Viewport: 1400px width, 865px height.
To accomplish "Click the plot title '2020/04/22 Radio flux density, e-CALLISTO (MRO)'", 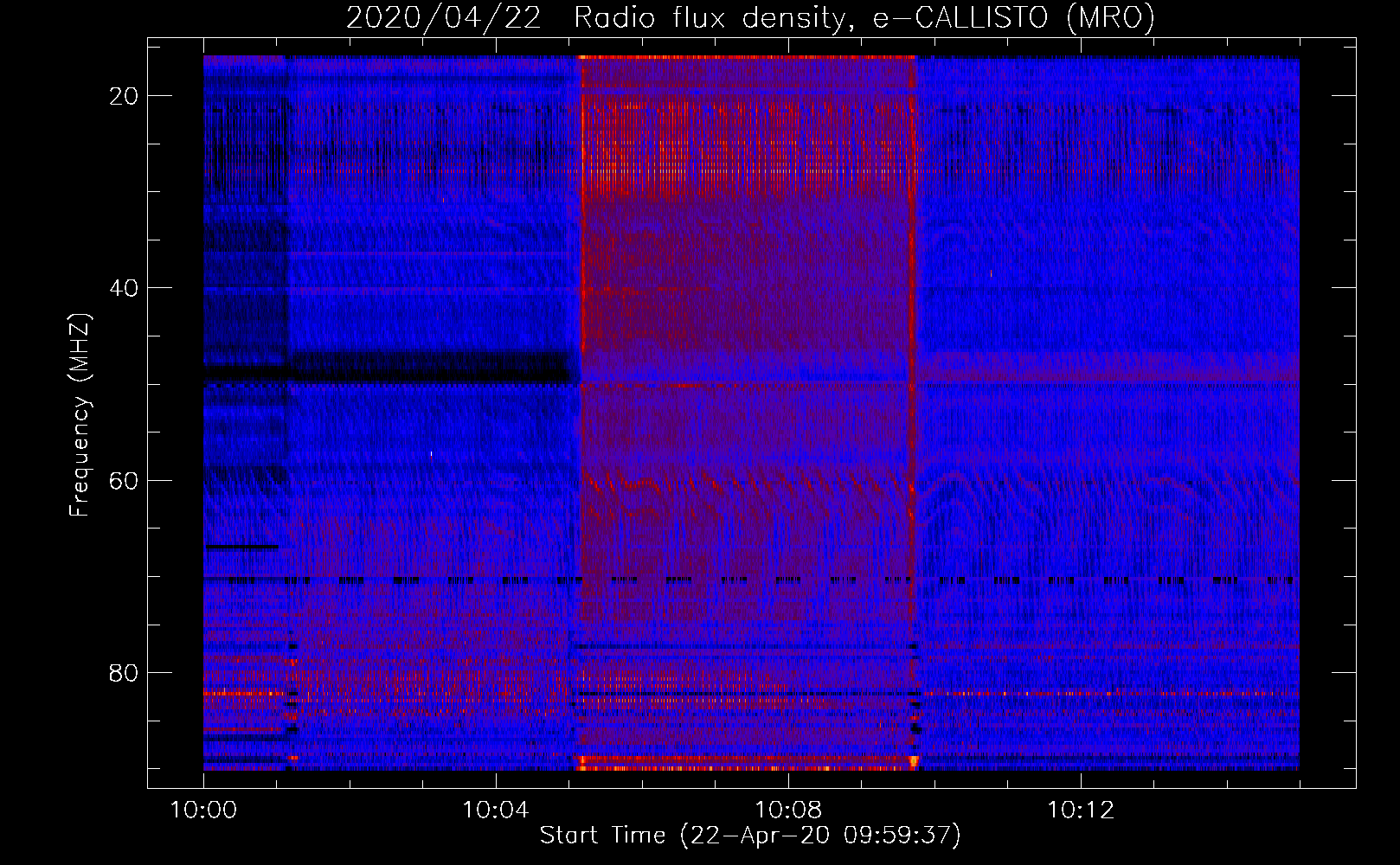I will pyautogui.click(x=750, y=17).
